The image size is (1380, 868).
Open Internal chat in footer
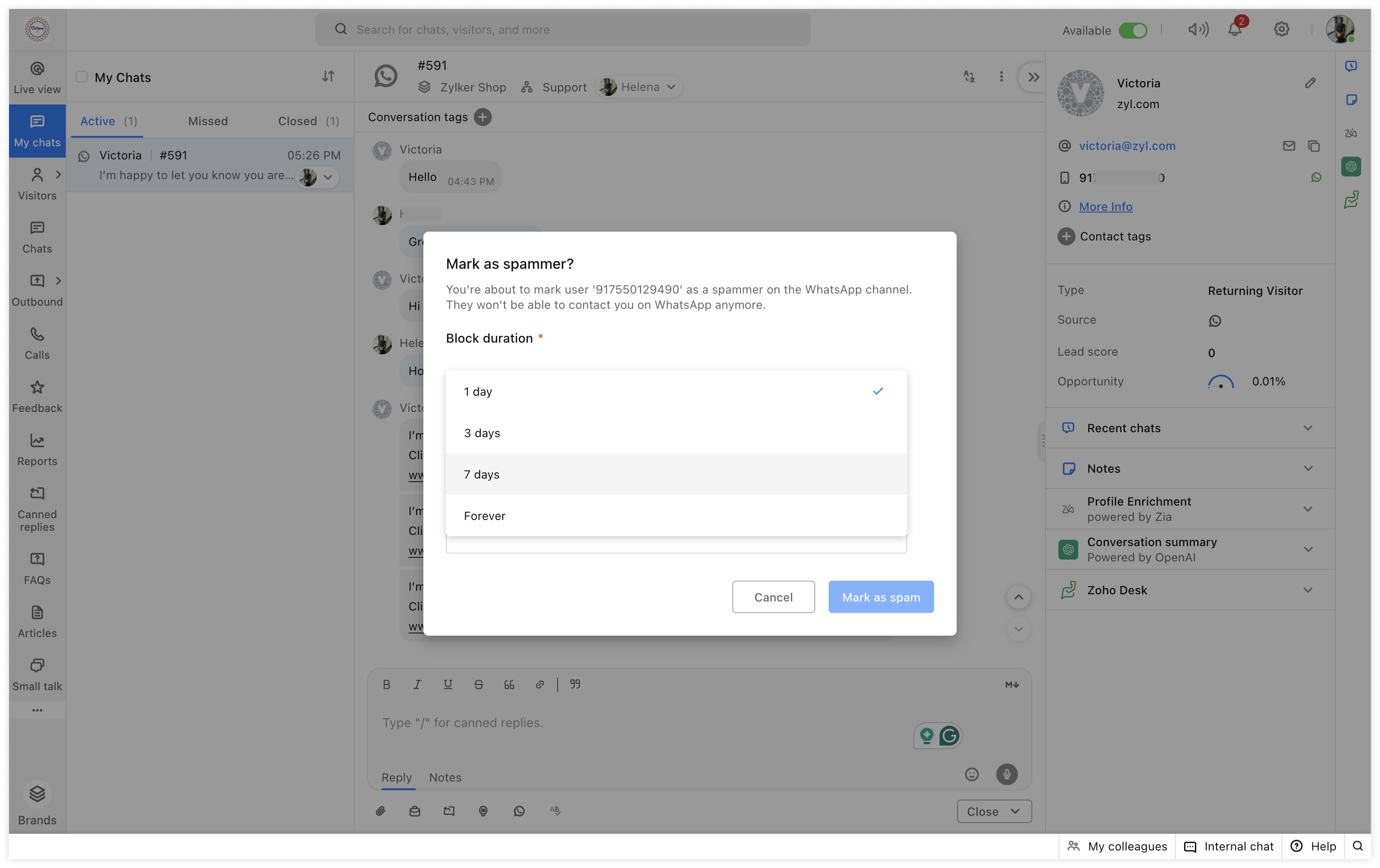tap(1229, 845)
